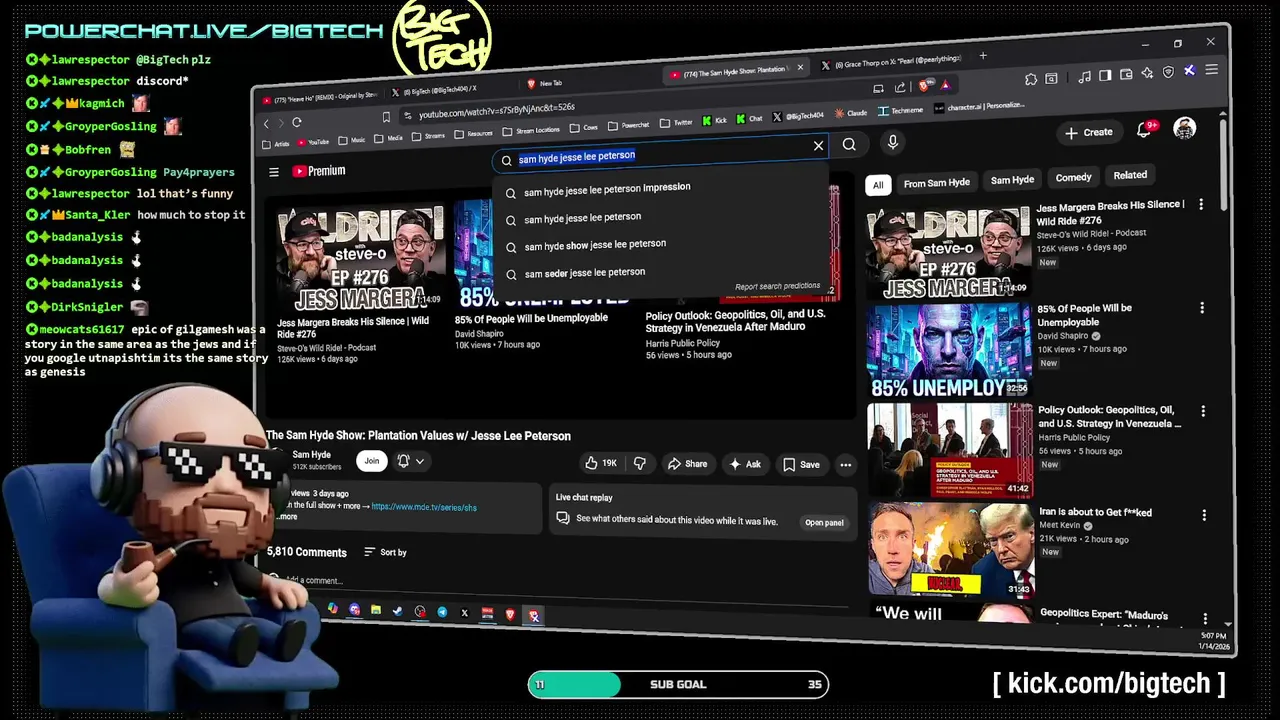Select the Sam Hyde filter chip
1280x720 pixels.
tap(1012, 180)
